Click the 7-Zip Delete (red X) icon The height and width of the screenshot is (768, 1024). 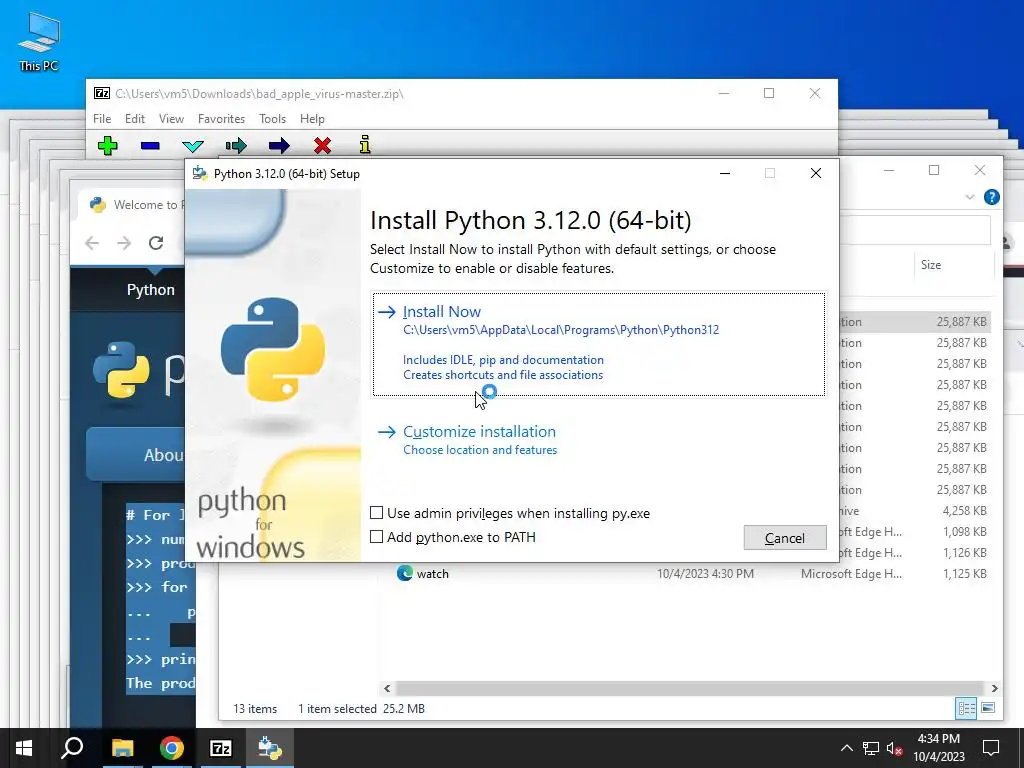point(322,145)
